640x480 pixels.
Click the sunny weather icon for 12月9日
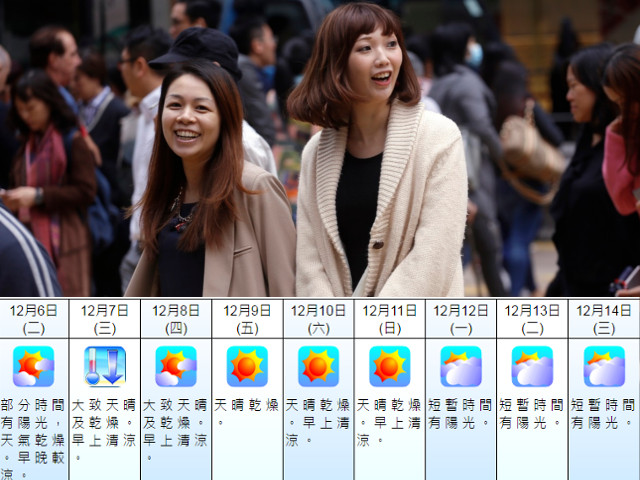[247, 366]
